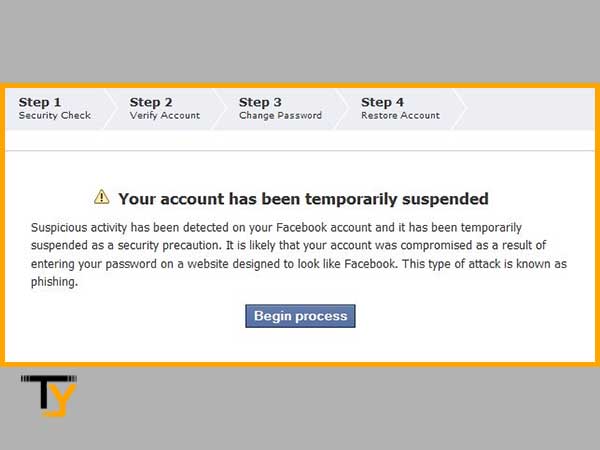Click the Verify Account subtitle
600x450 pixels.
[165, 115]
